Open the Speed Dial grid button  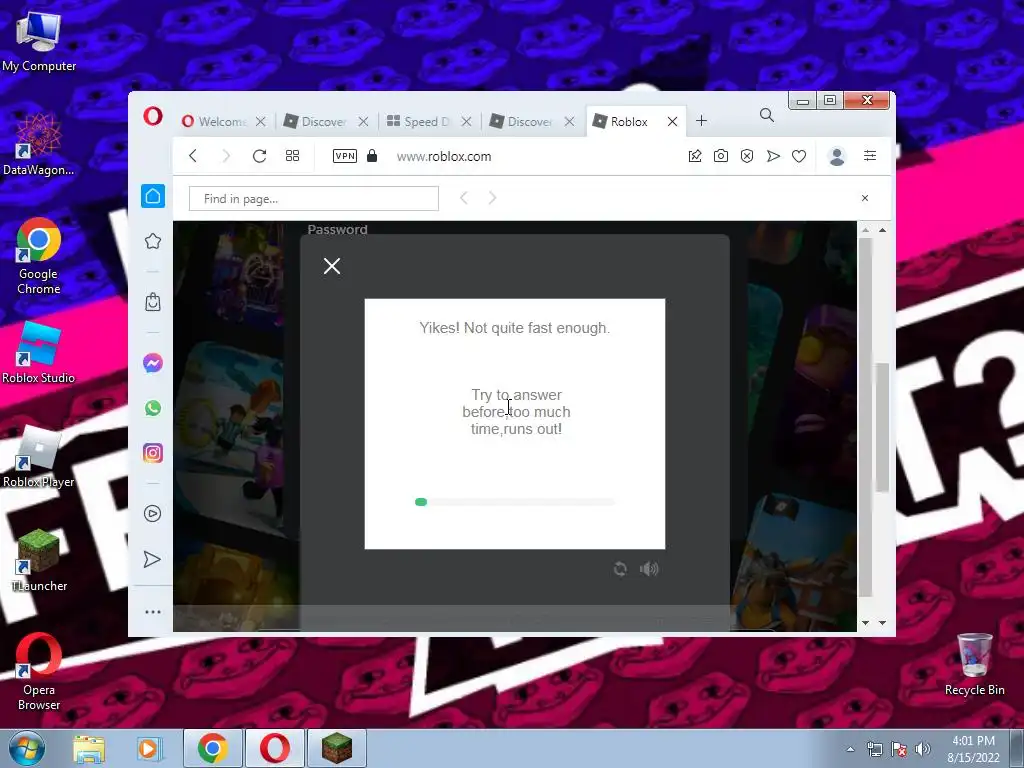click(293, 155)
